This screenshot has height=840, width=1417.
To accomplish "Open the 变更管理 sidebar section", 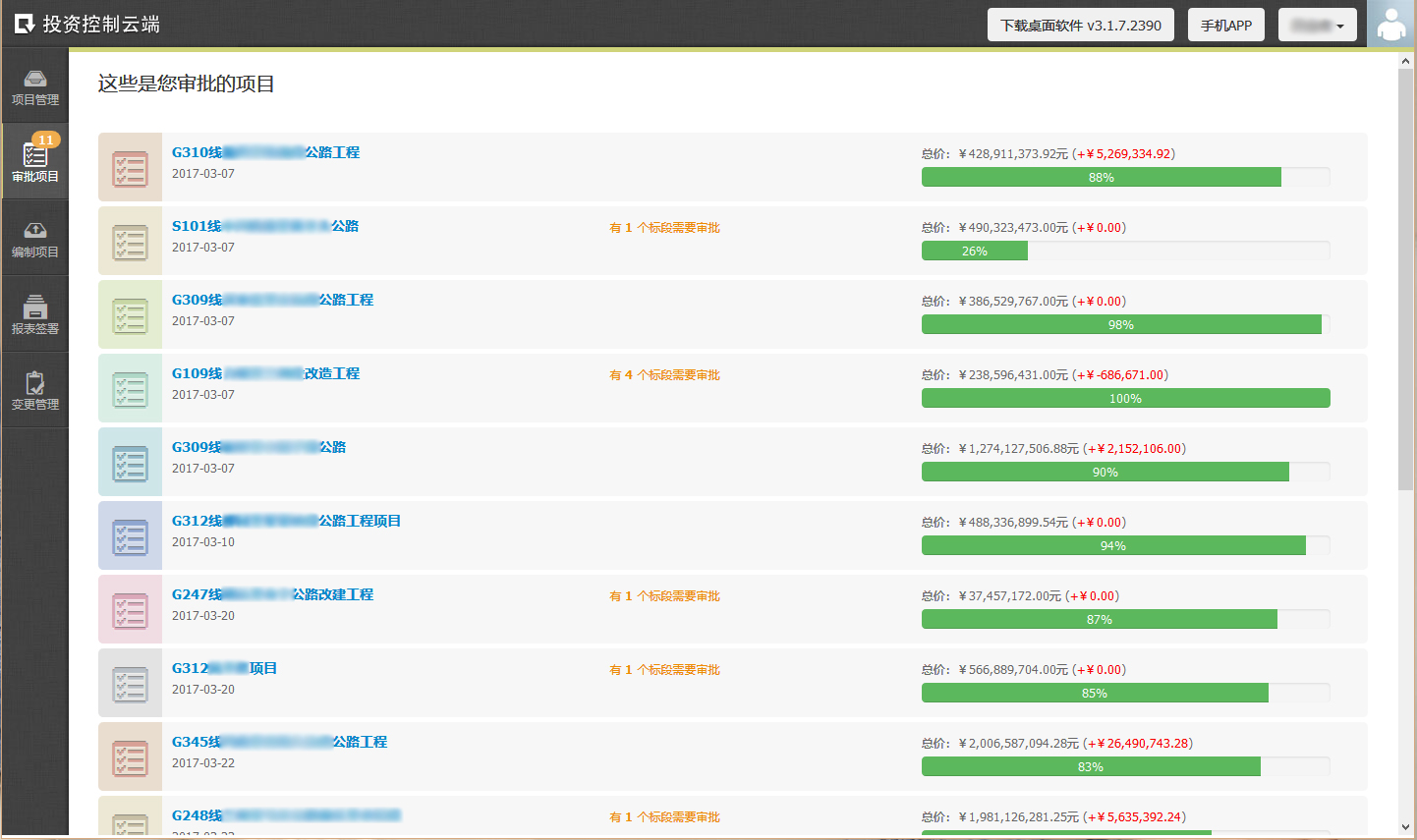I will coord(34,390).
